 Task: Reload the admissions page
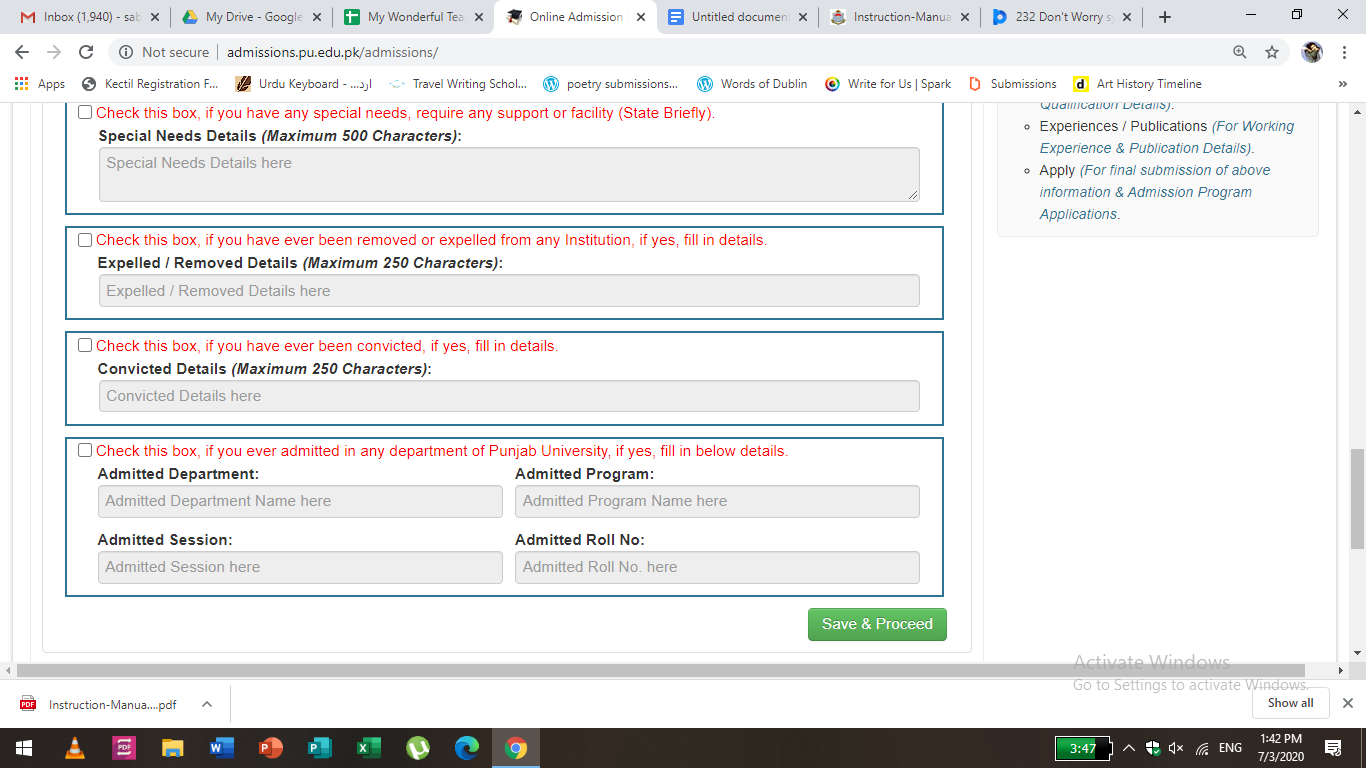click(x=86, y=52)
